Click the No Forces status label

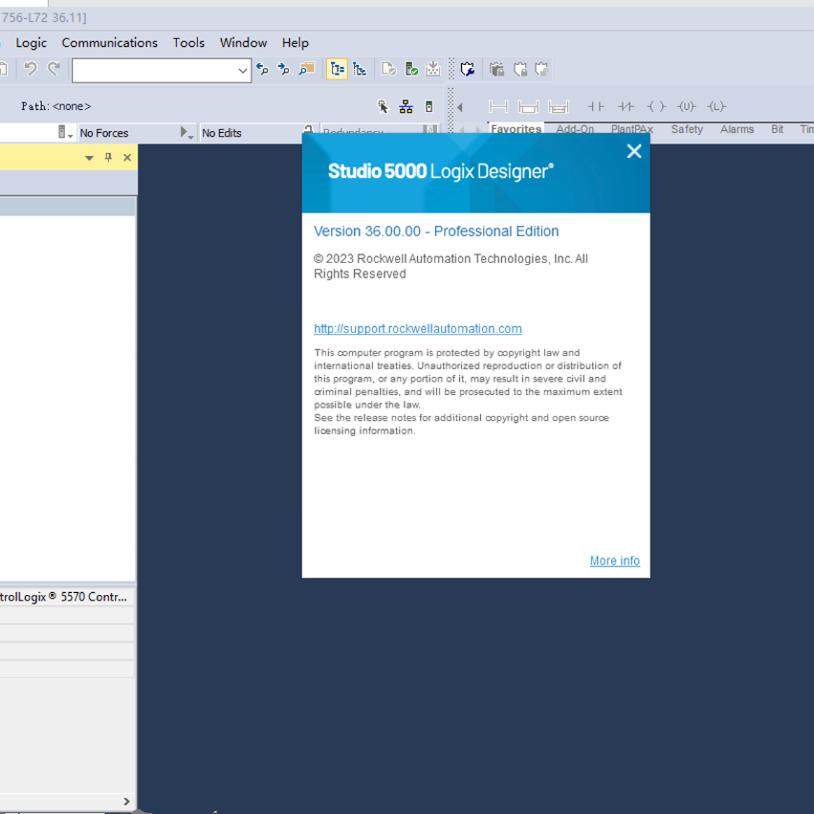[x=104, y=133]
